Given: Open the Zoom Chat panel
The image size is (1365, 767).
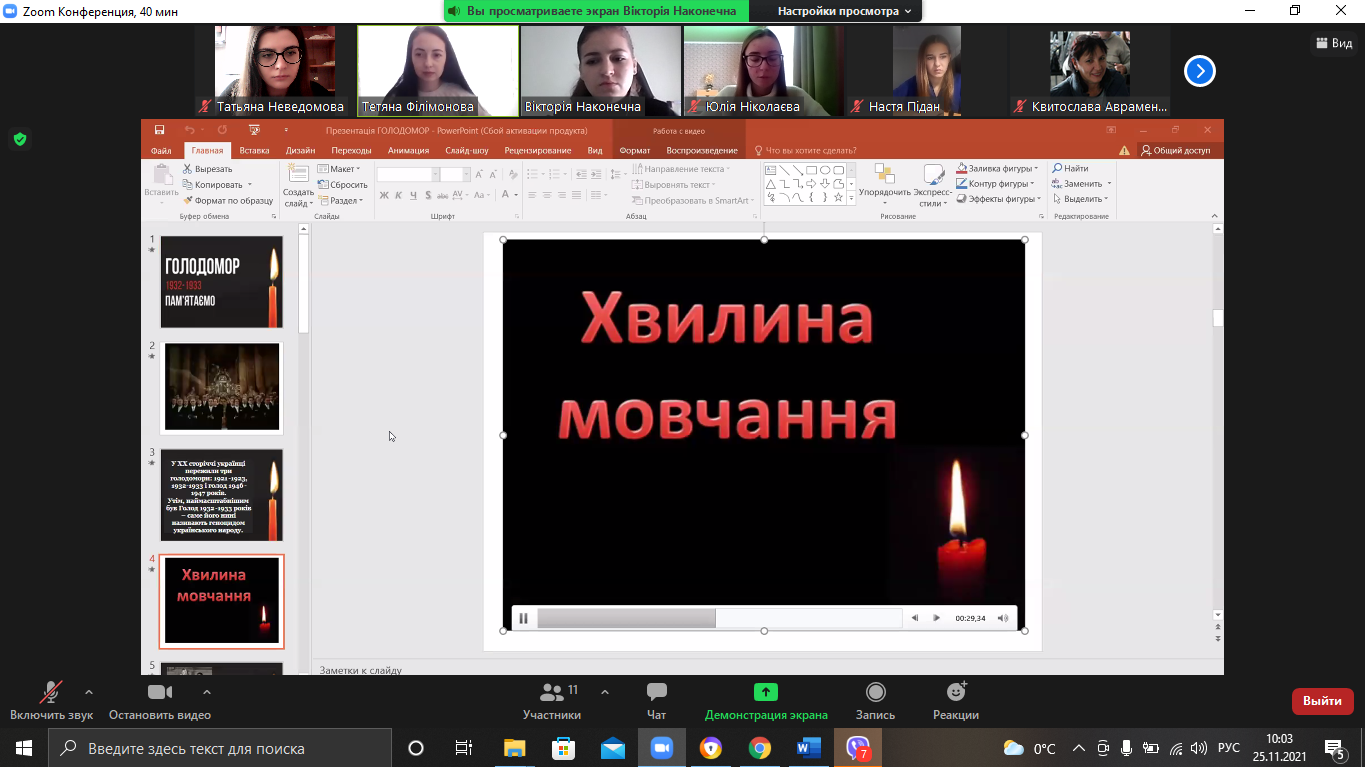Looking at the screenshot, I should click(x=656, y=699).
